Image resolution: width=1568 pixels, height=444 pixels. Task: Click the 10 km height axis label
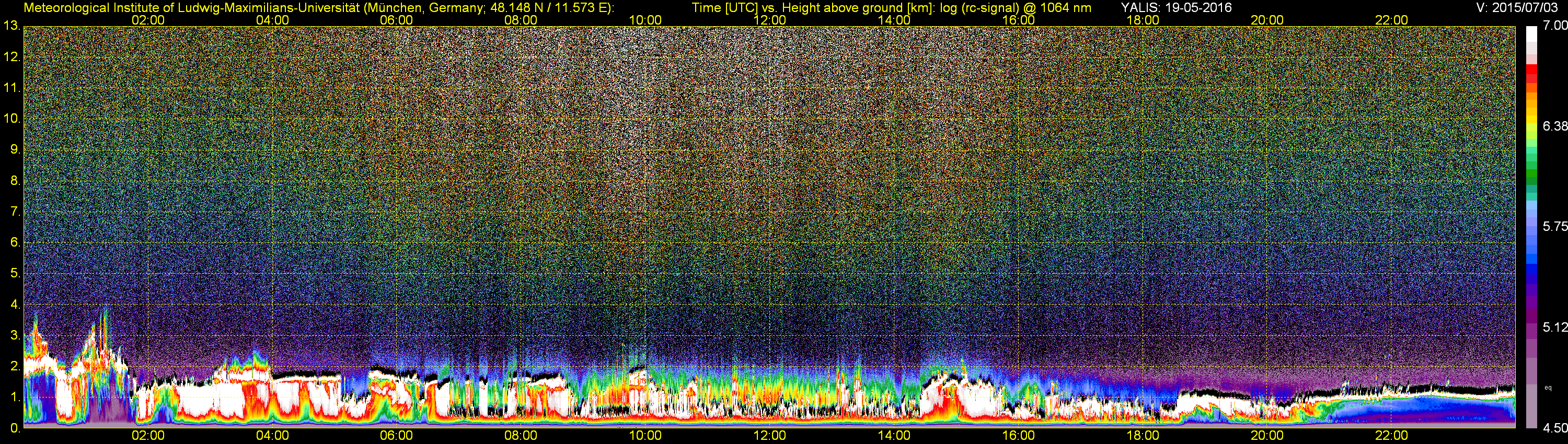pyautogui.click(x=11, y=119)
